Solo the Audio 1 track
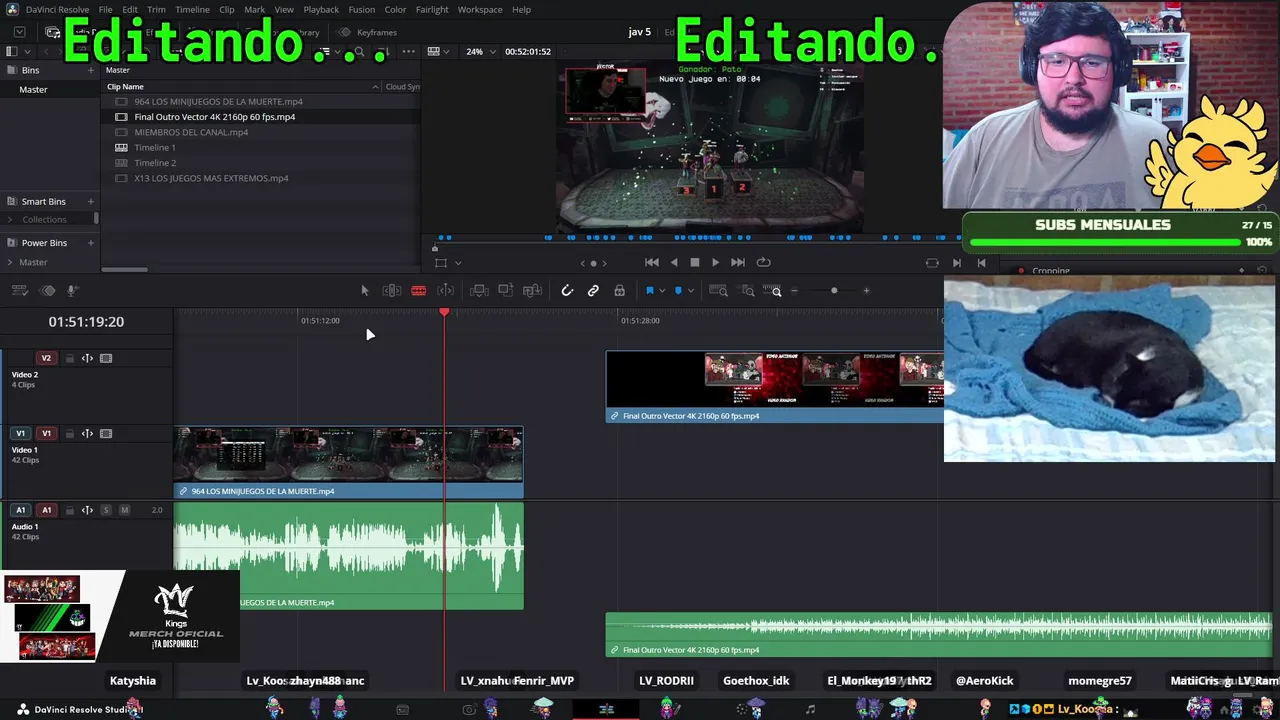This screenshot has height=720, width=1280. point(106,510)
